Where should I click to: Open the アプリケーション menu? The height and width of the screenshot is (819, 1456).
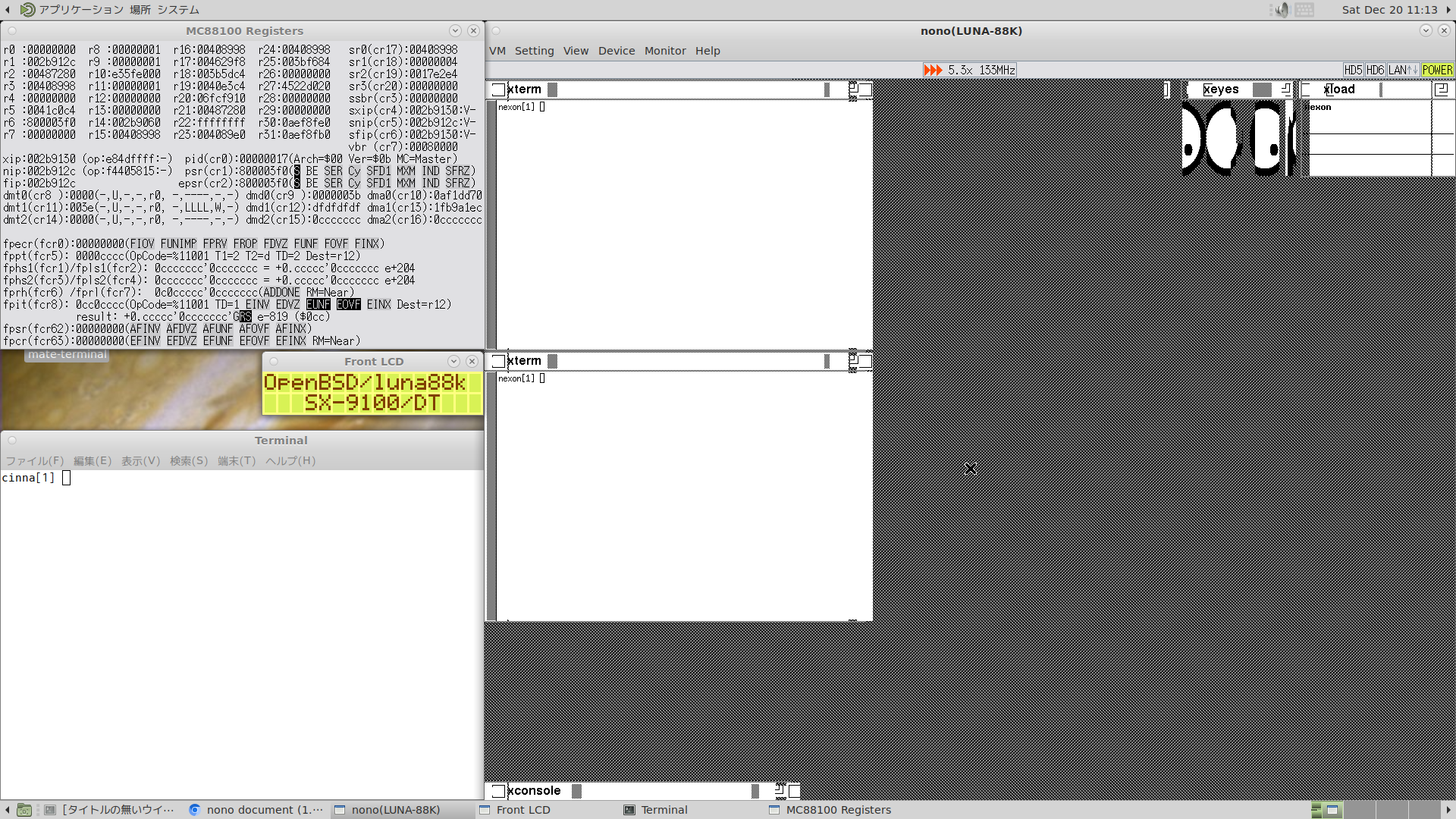pos(80,10)
